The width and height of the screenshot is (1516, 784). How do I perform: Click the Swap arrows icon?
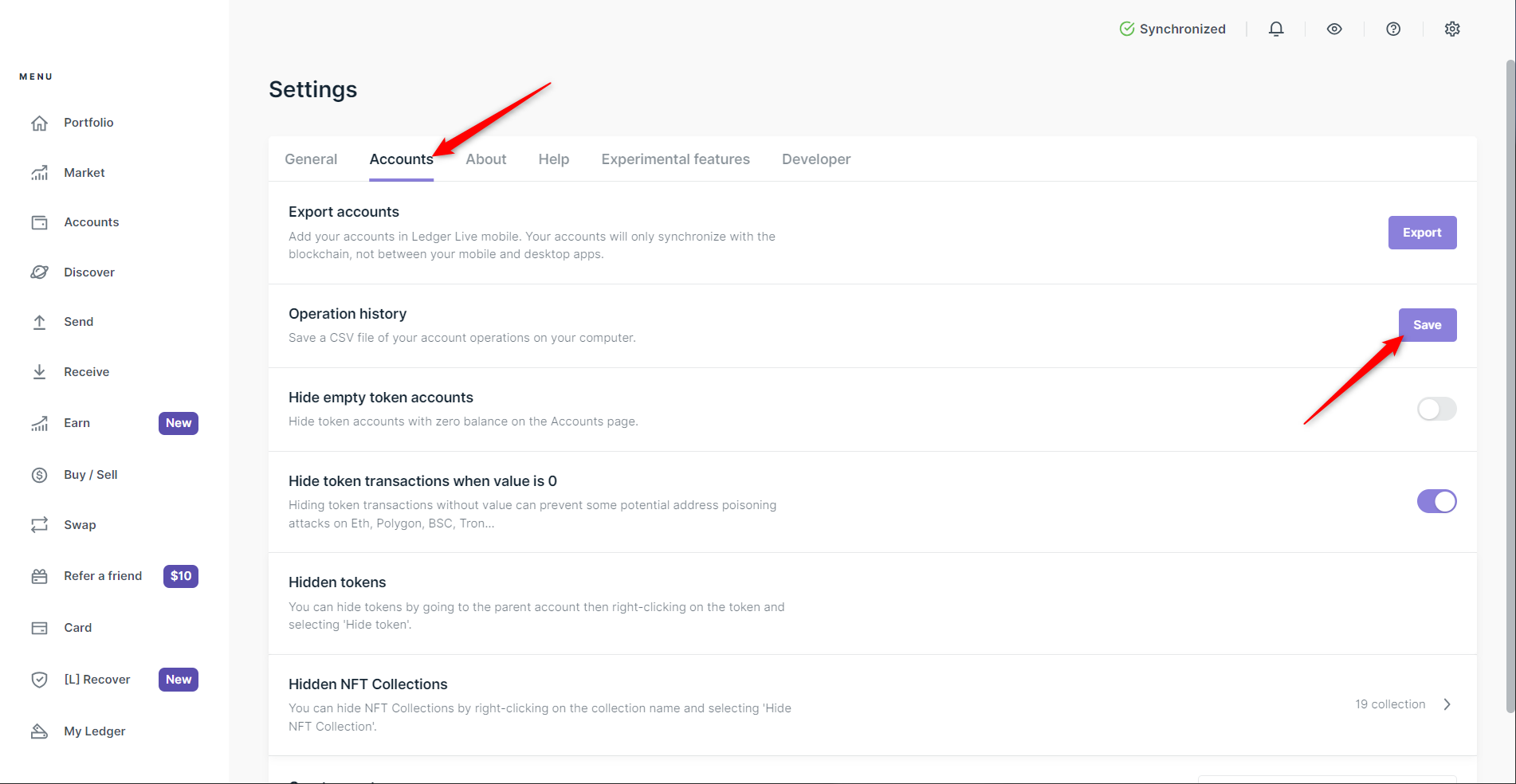coord(39,525)
